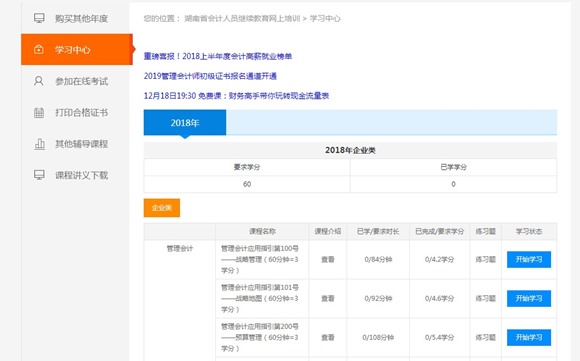The width and height of the screenshot is (580, 361).
Task: Start learning 管理会计应用指引第200号 course
Action: pyautogui.click(x=529, y=337)
